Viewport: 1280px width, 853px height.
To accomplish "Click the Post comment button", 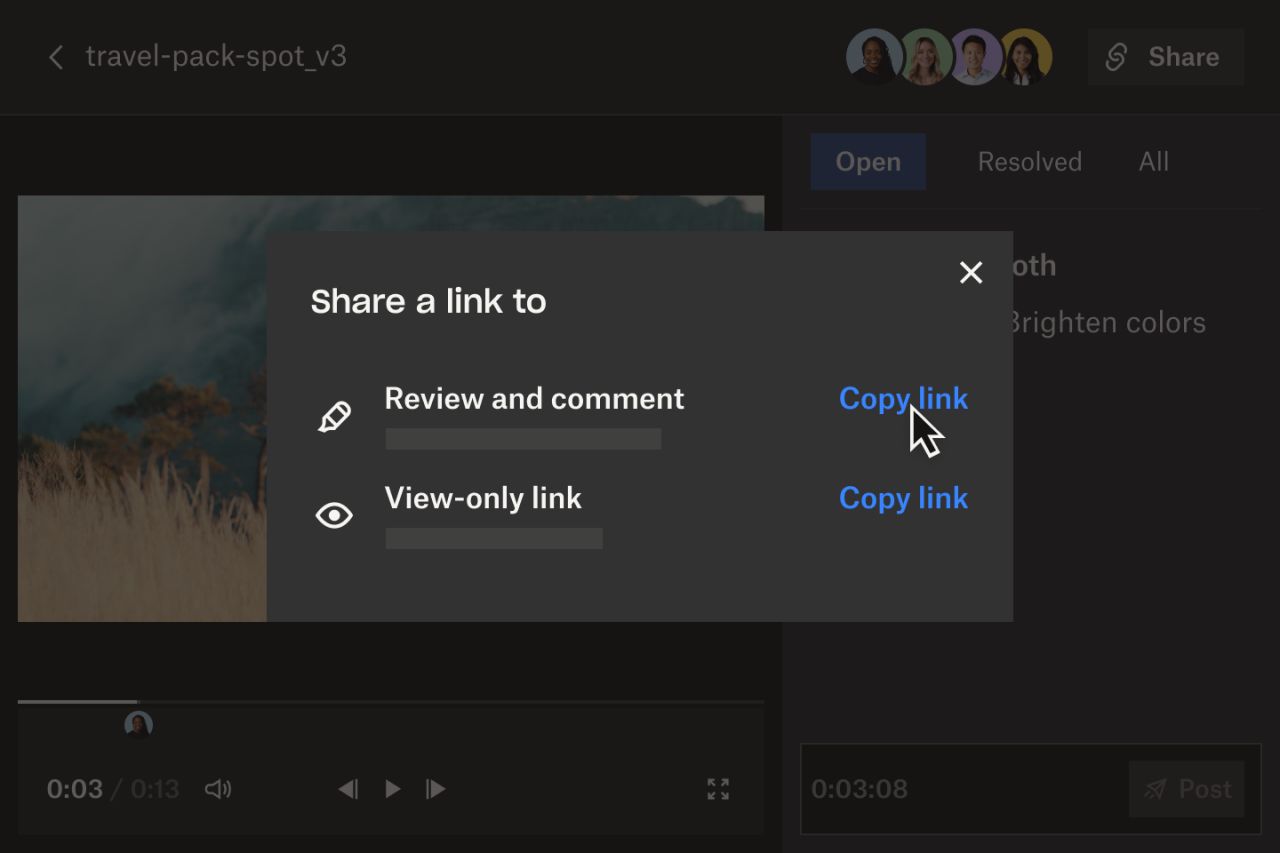I will (x=1187, y=789).
